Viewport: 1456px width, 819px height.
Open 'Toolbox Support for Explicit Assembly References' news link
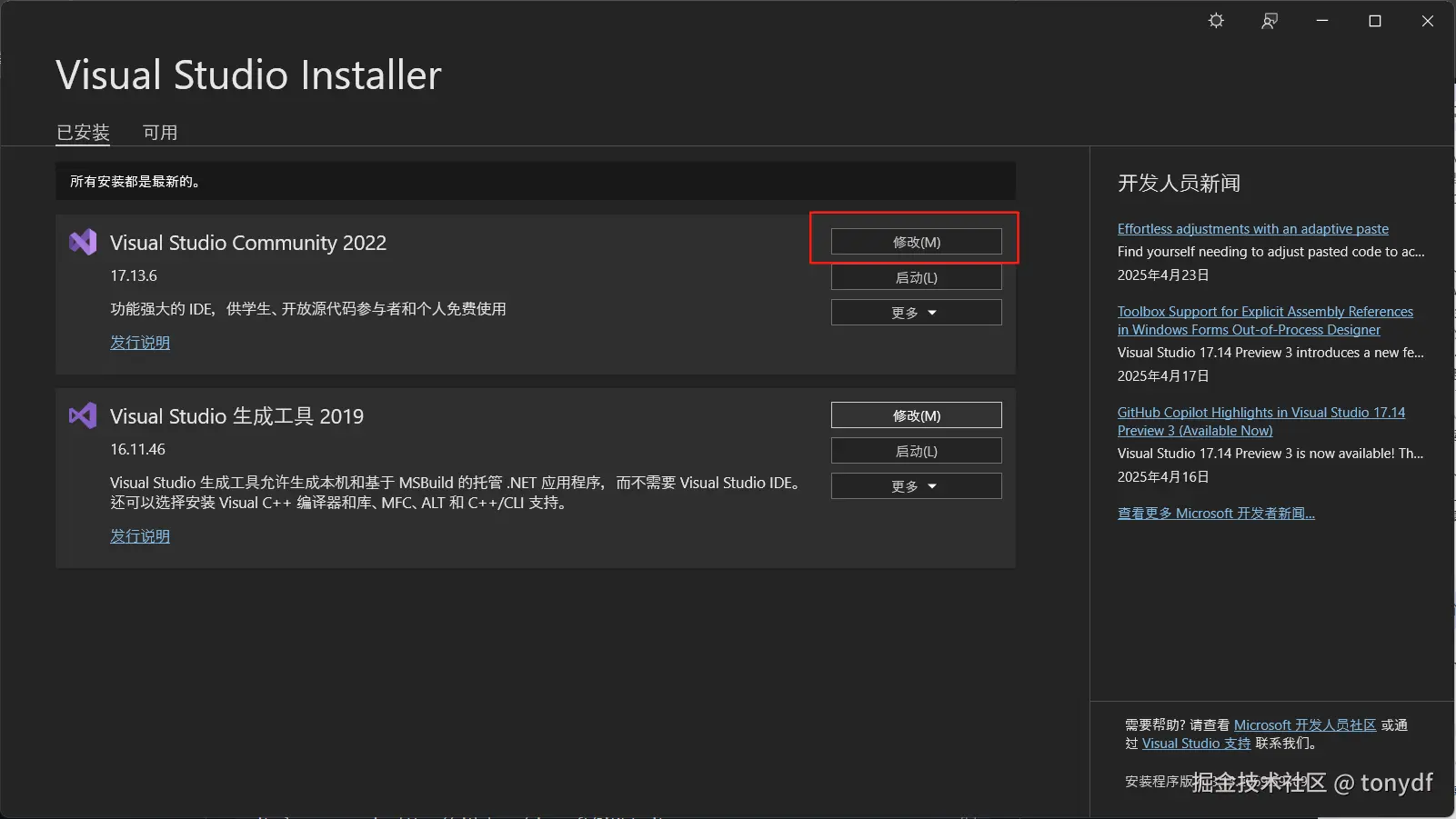[1265, 321]
